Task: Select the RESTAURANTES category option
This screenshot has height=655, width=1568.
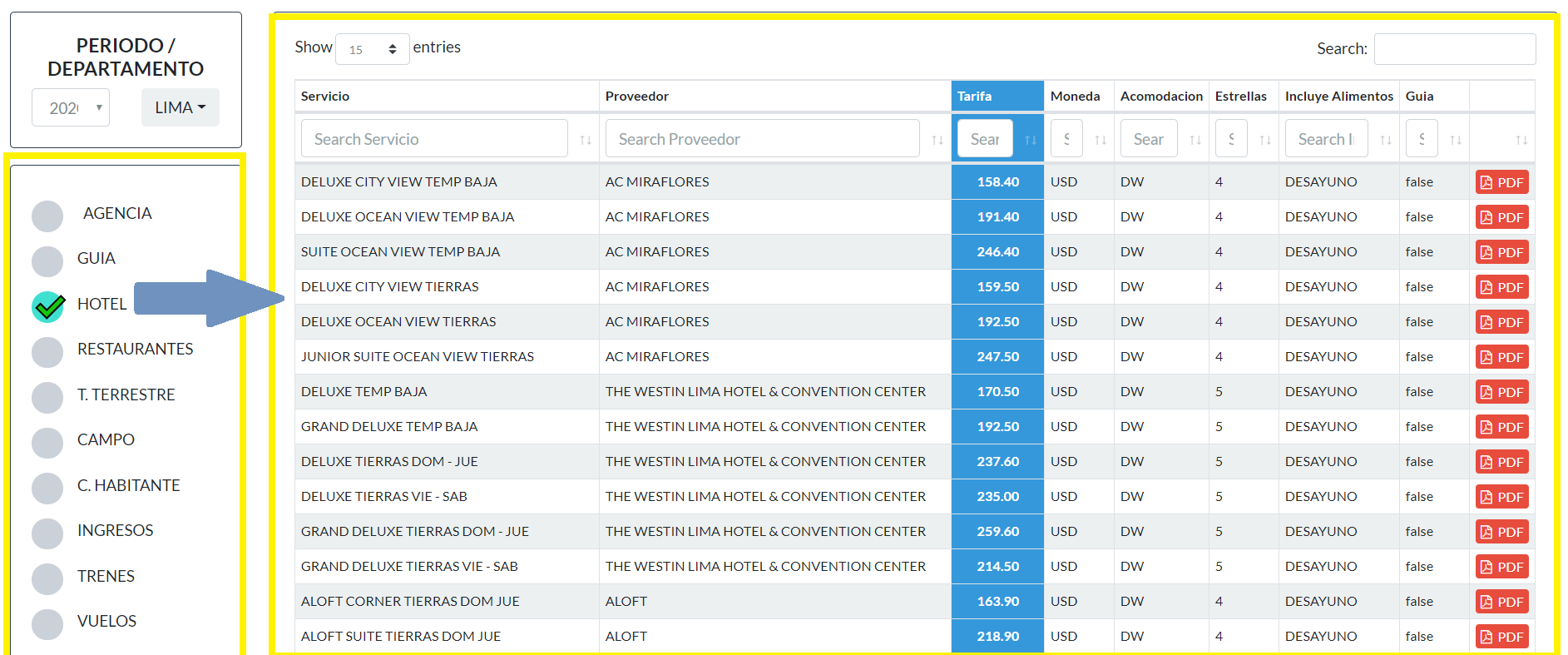Action: click(47, 352)
